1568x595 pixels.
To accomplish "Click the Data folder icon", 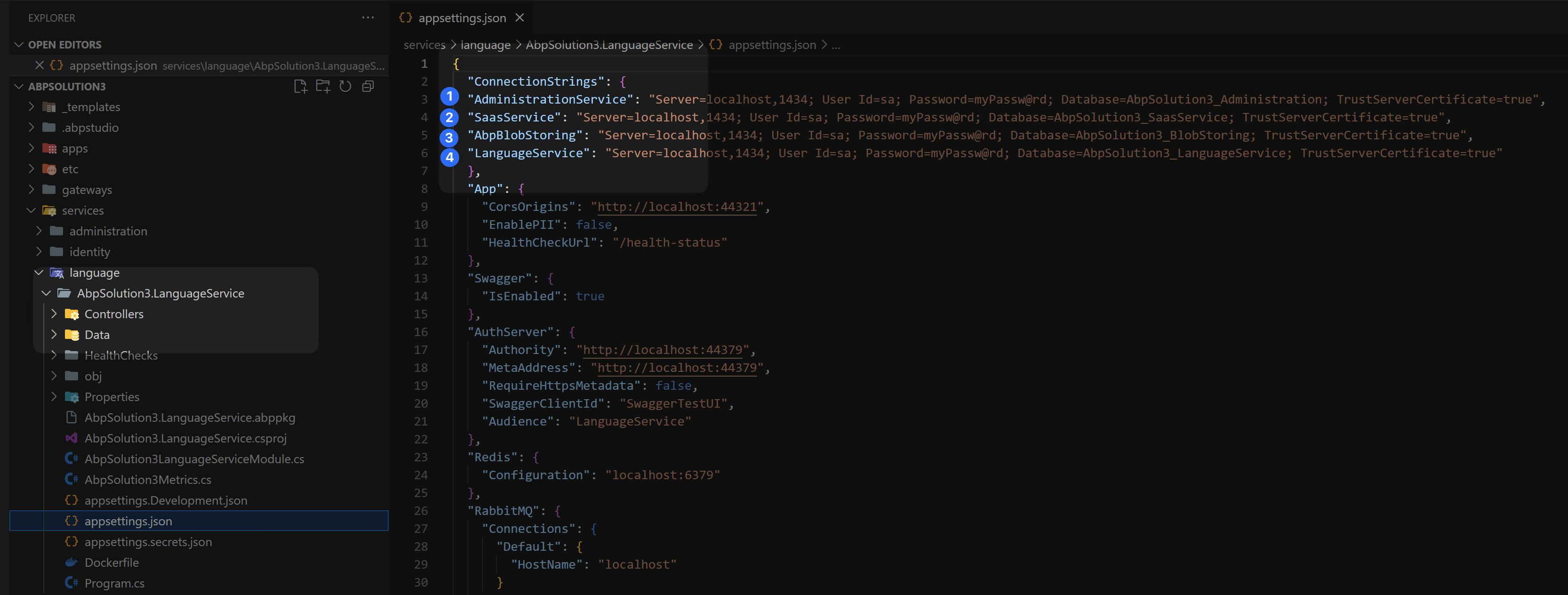I will coord(72,335).
